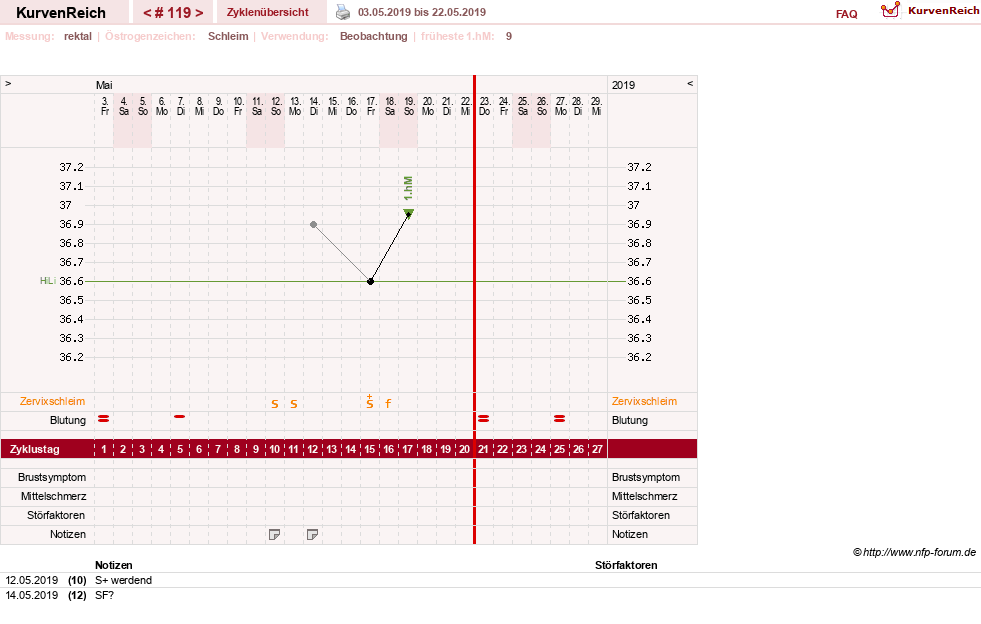Open note icon on cycle day 10
The height and width of the screenshot is (624, 981).
pyautogui.click(x=274, y=534)
